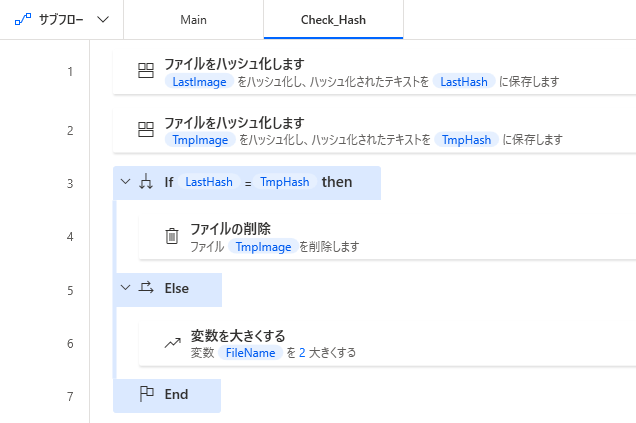Select the Check_Hash tab
This screenshot has width=636, height=423.
click(333, 20)
